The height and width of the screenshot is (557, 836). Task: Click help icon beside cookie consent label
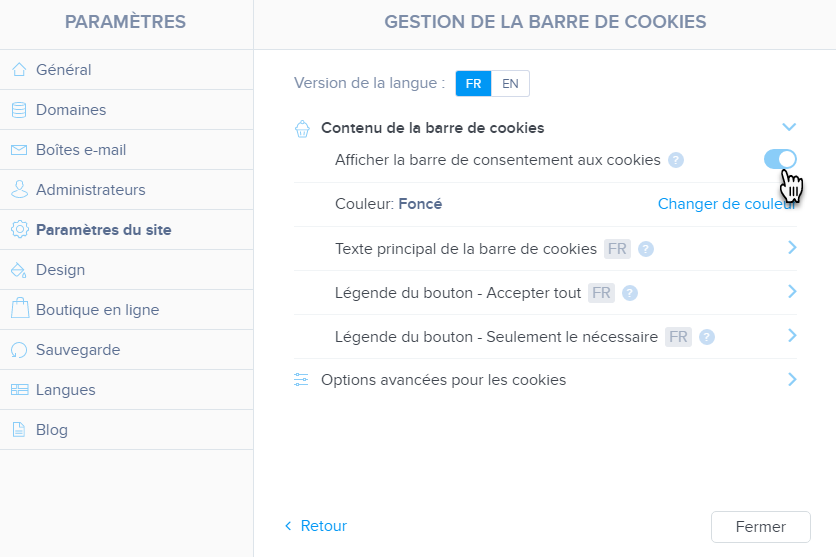pyautogui.click(x=676, y=160)
